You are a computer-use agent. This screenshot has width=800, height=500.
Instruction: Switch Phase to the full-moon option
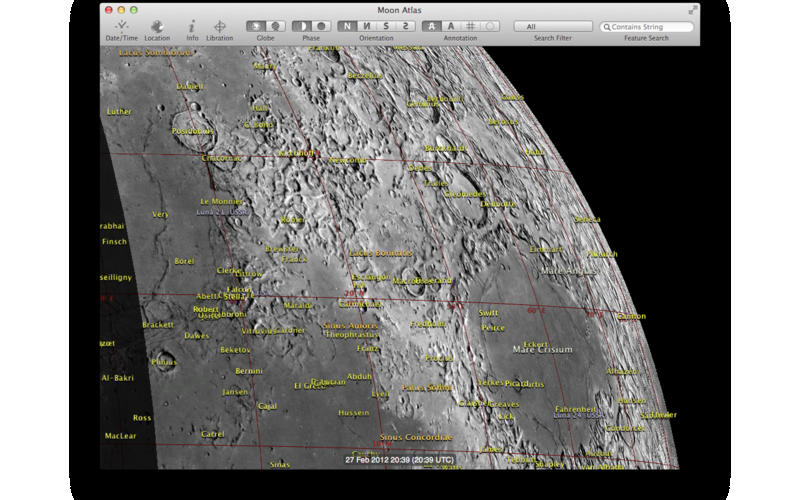point(321,26)
